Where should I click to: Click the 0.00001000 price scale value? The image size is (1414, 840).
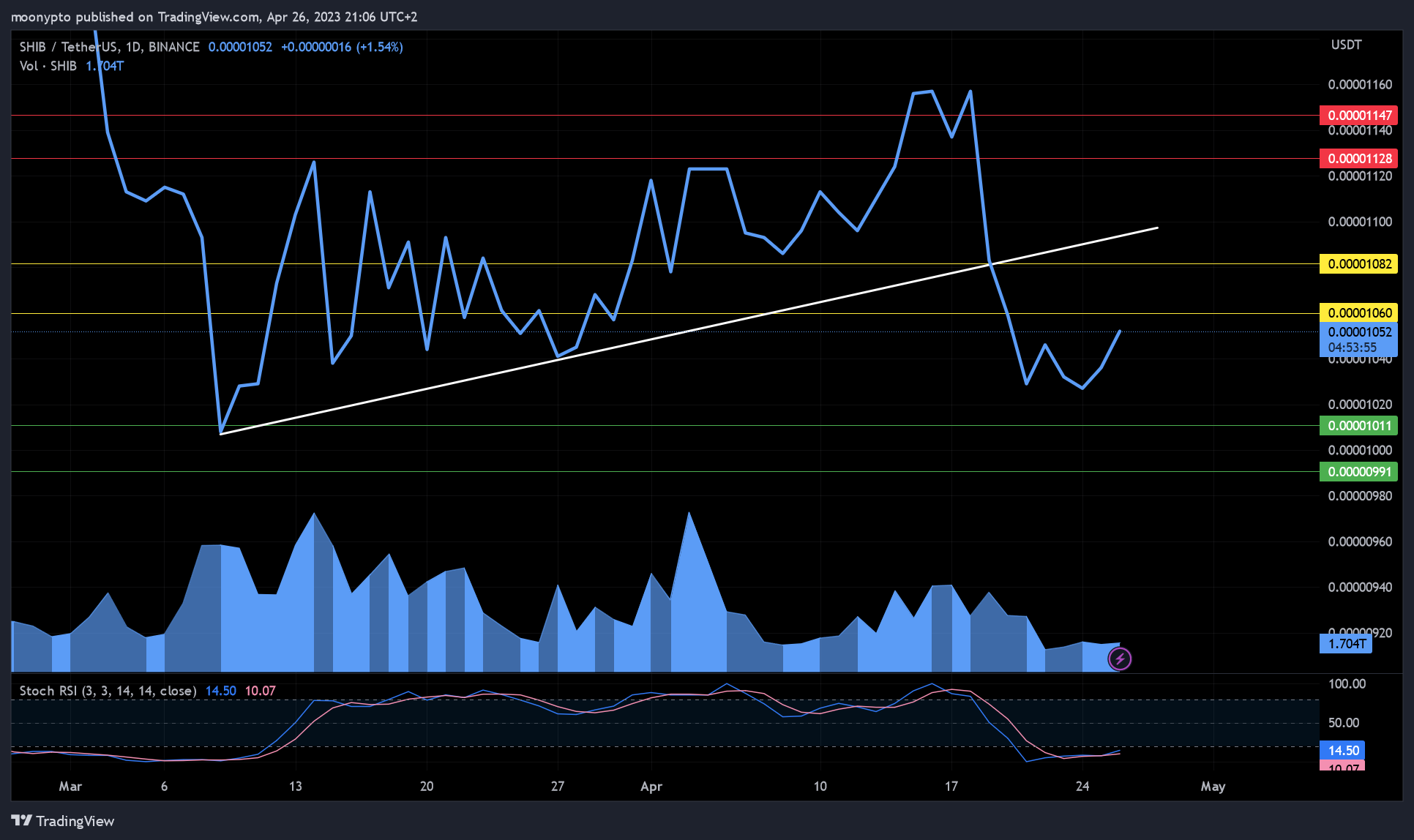point(1360,451)
